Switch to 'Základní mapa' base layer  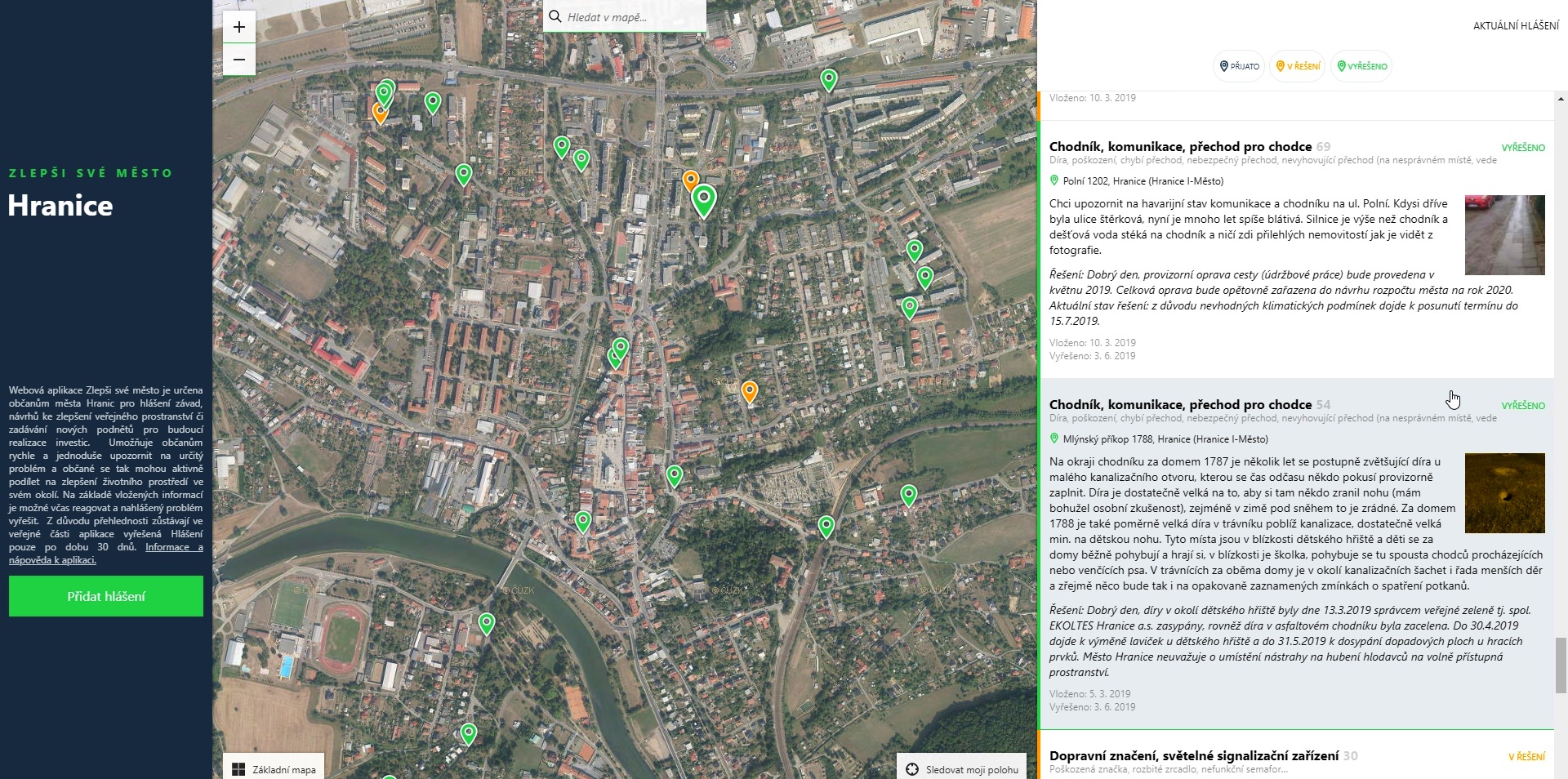[x=274, y=768]
